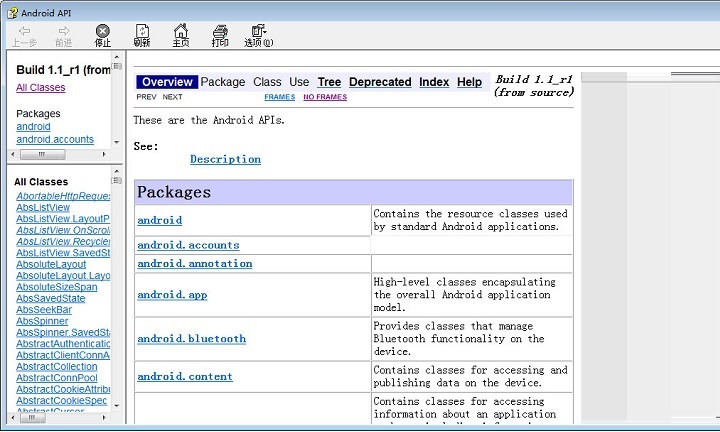
Task: Click the Stop (停止) toolbar icon
Action: [102, 35]
